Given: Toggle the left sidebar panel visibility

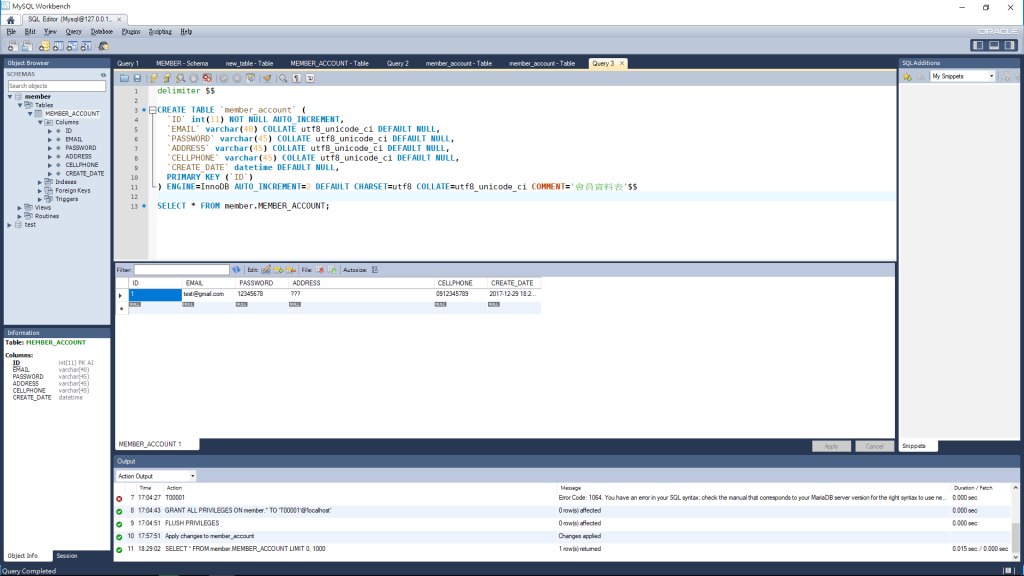Looking at the screenshot, I should pos(978,45).
